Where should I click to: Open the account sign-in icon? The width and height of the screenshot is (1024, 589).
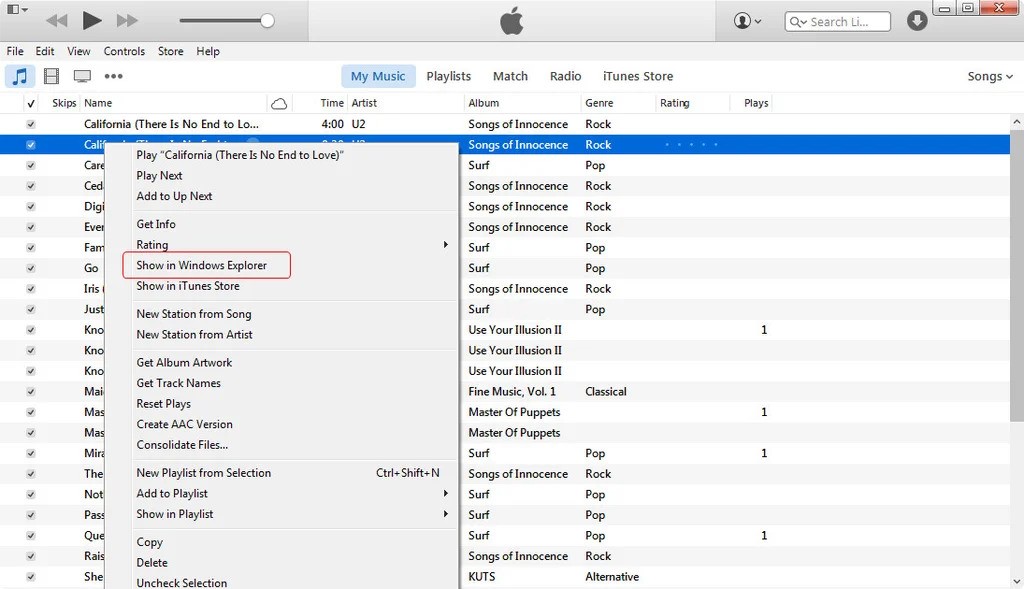point(741,20)
